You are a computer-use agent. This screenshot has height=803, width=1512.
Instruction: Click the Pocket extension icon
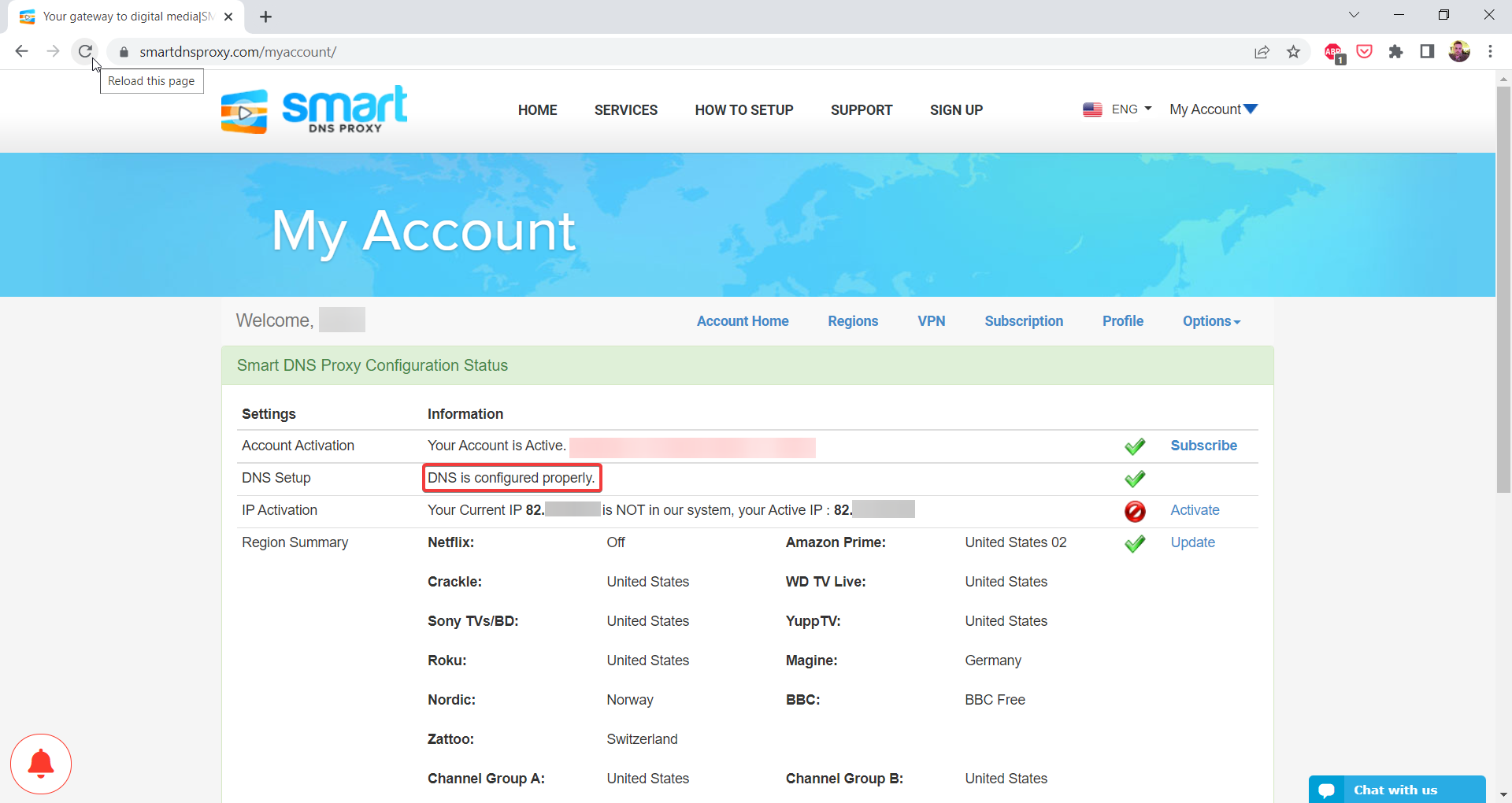coord(1365,52)
